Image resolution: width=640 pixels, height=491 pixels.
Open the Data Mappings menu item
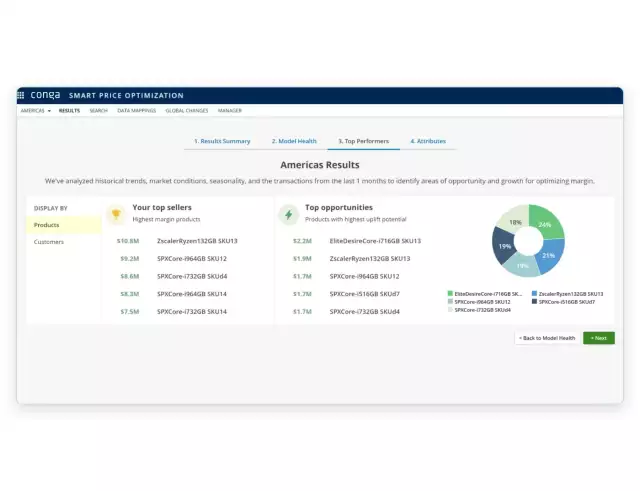click(137, 111)
